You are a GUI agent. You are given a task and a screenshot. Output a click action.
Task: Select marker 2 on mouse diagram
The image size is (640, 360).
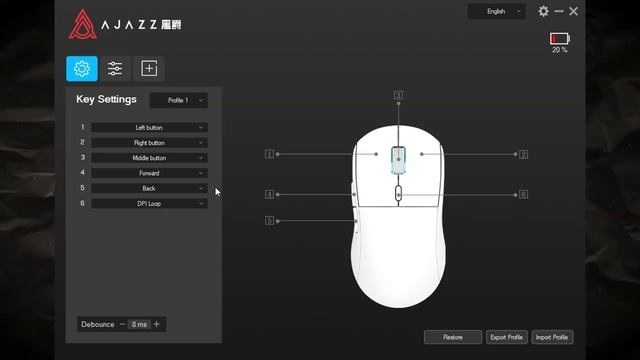(x=523, y=154)
